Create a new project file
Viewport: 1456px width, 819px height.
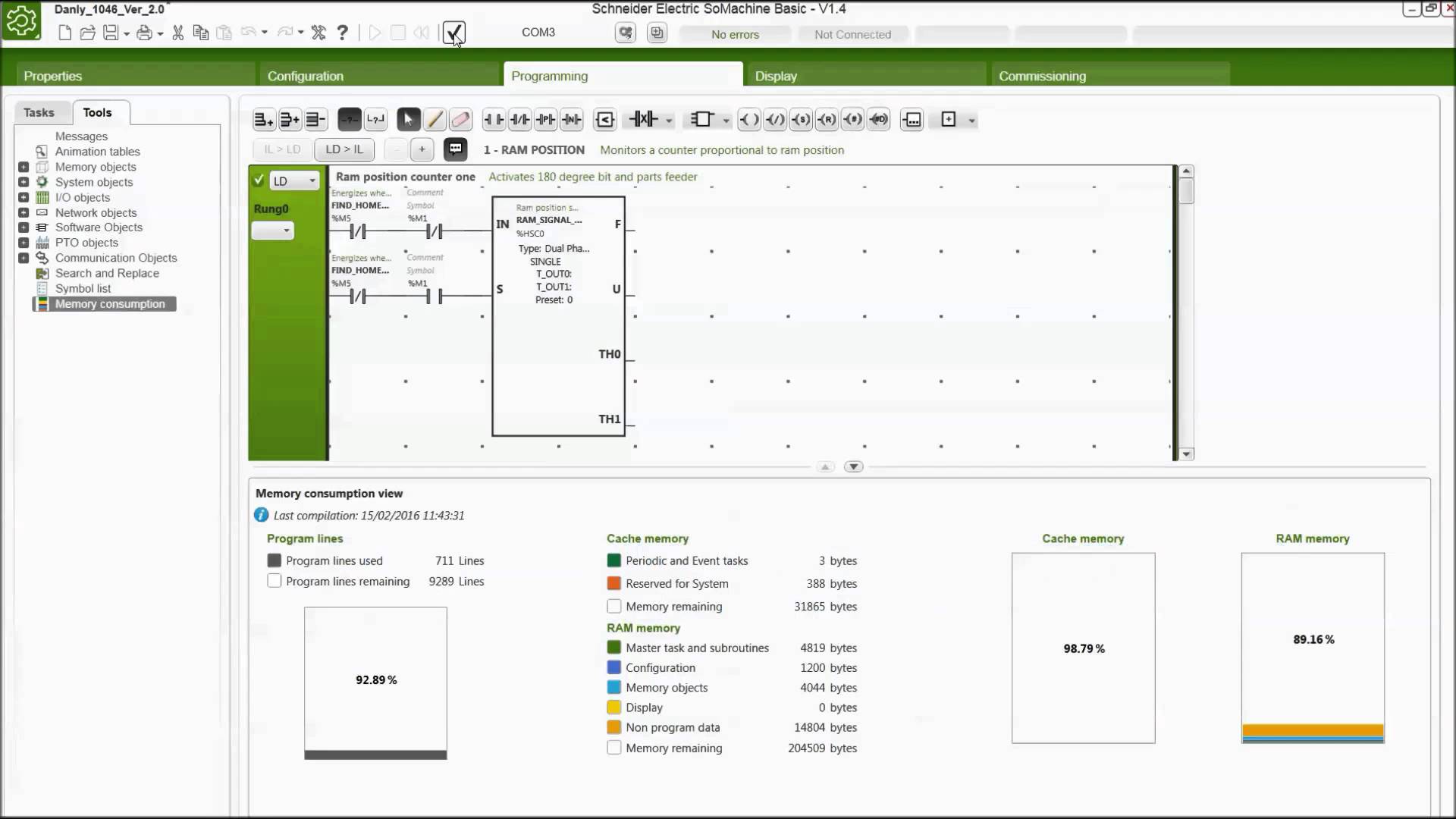65,33
